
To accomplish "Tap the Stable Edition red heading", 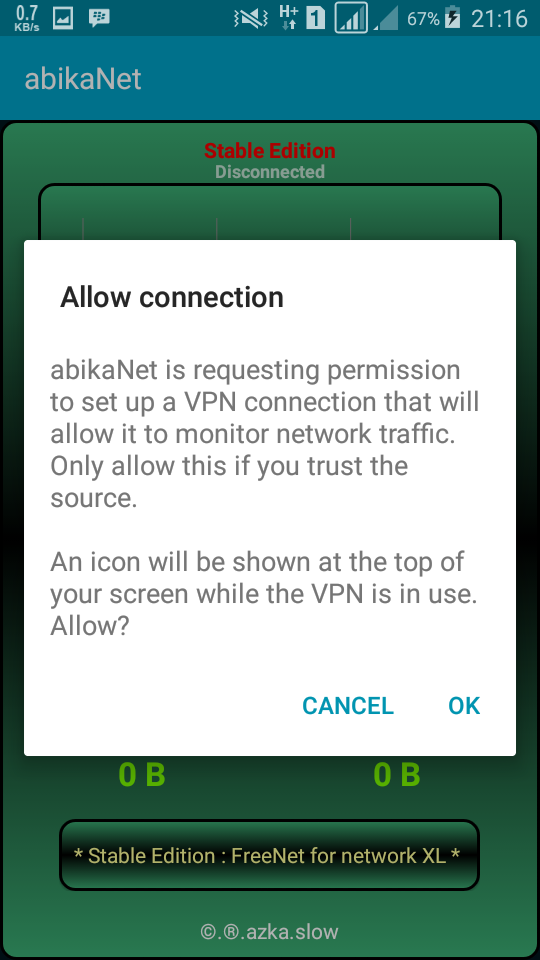I will click(x=270, y=151).
